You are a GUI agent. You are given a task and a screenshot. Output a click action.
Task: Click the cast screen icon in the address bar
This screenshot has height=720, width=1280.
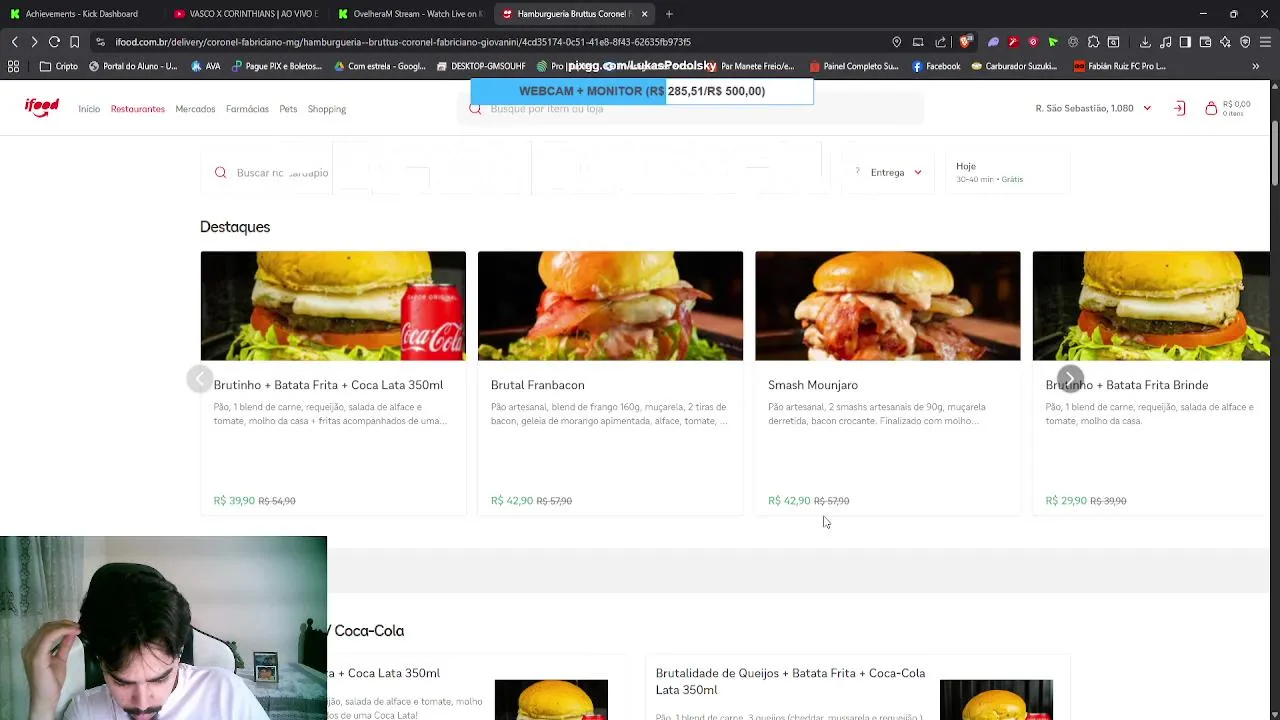(918, 42)
